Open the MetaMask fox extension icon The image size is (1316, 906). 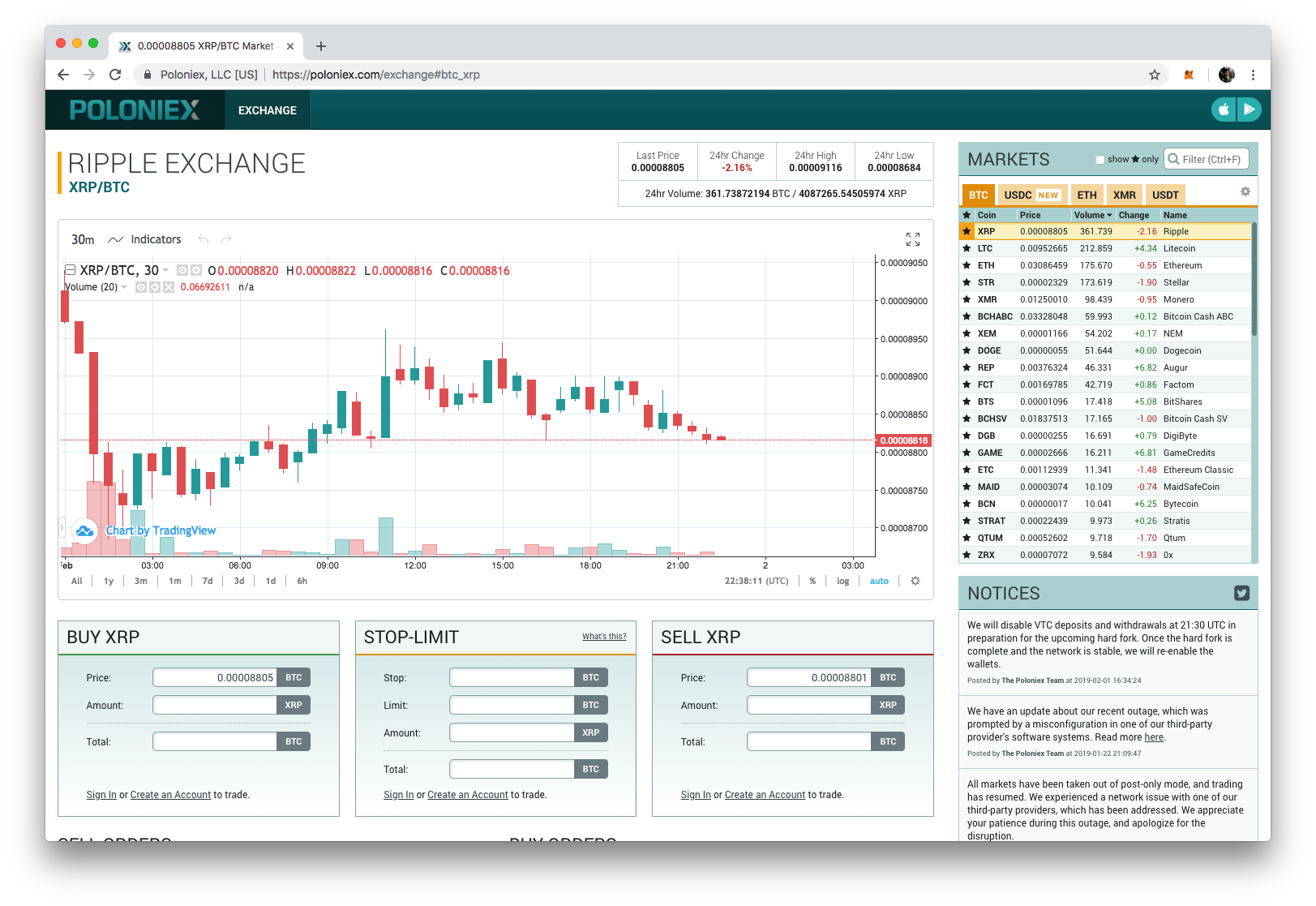coord(1189,75)
